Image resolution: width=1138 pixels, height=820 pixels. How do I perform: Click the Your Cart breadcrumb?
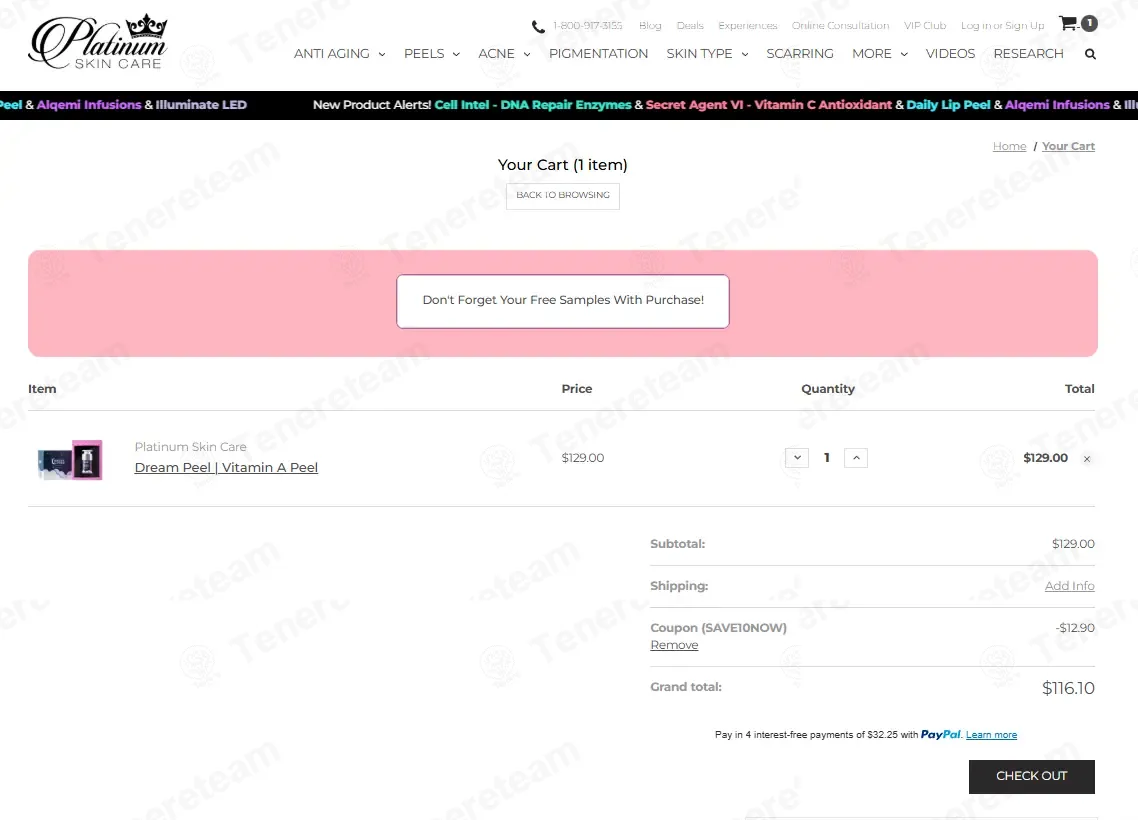pos(1068,146)
